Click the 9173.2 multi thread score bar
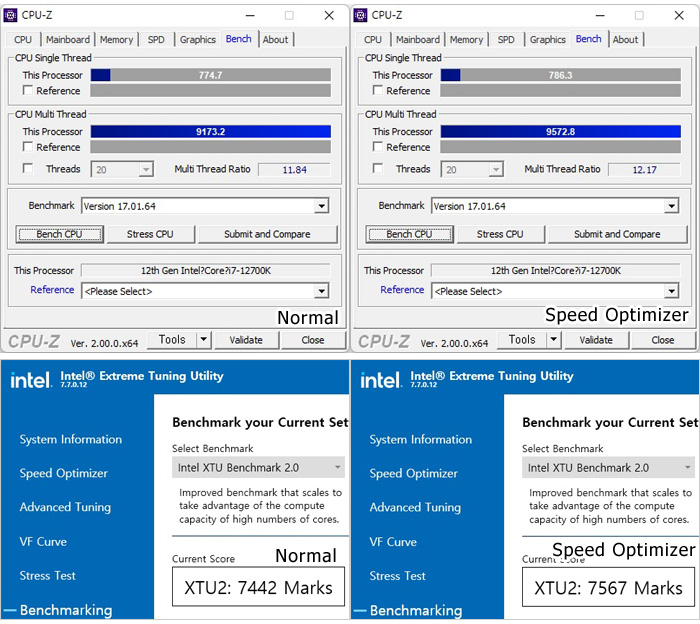Image resolution: width=700 pixels, height=624 pixels. (x=210, y=131)
